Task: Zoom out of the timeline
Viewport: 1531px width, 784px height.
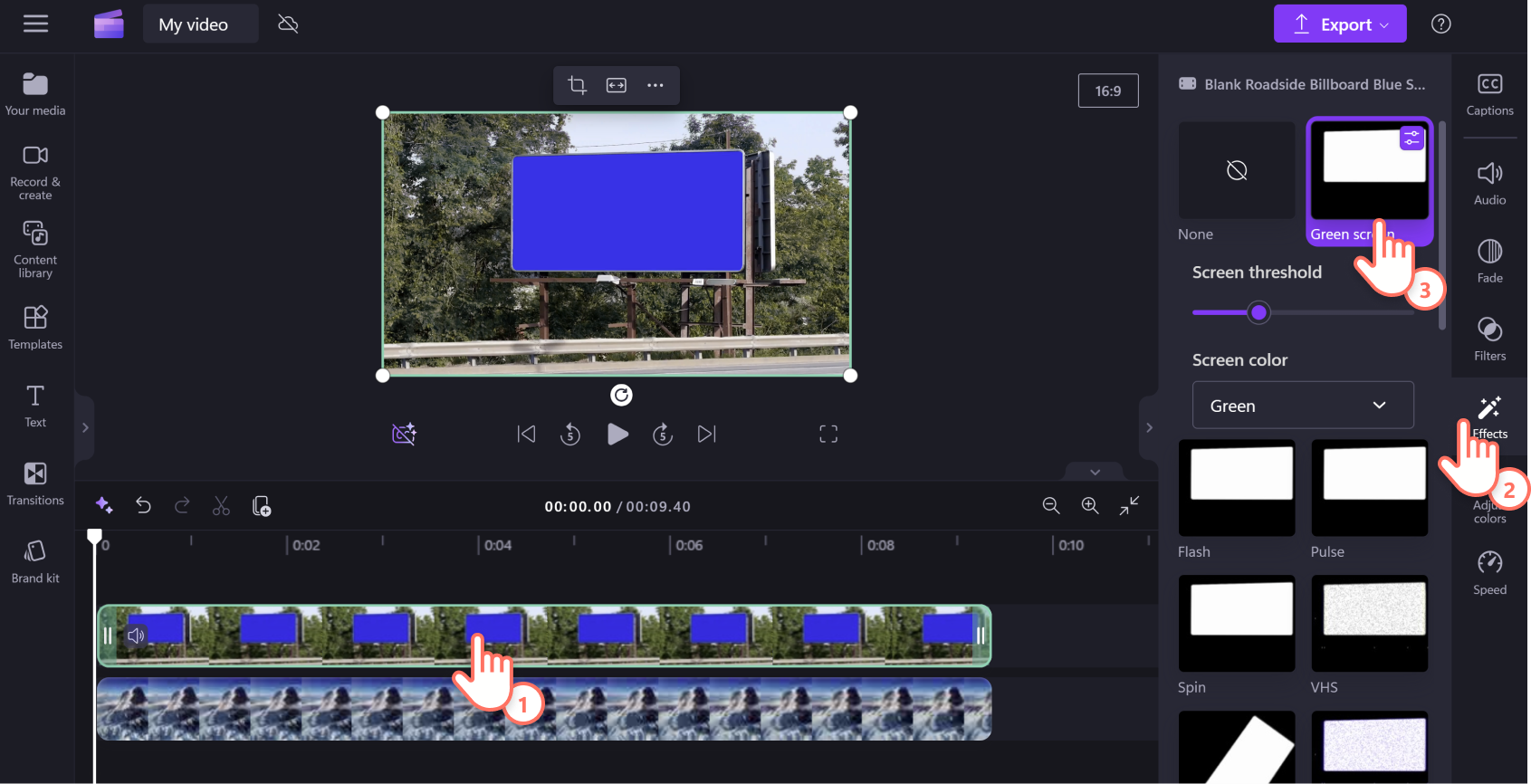Action: (1050, 505)
